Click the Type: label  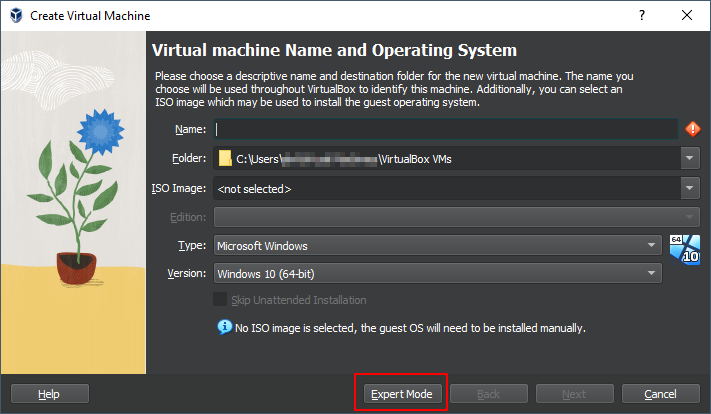pyautogui.click(x=192, y=245)
